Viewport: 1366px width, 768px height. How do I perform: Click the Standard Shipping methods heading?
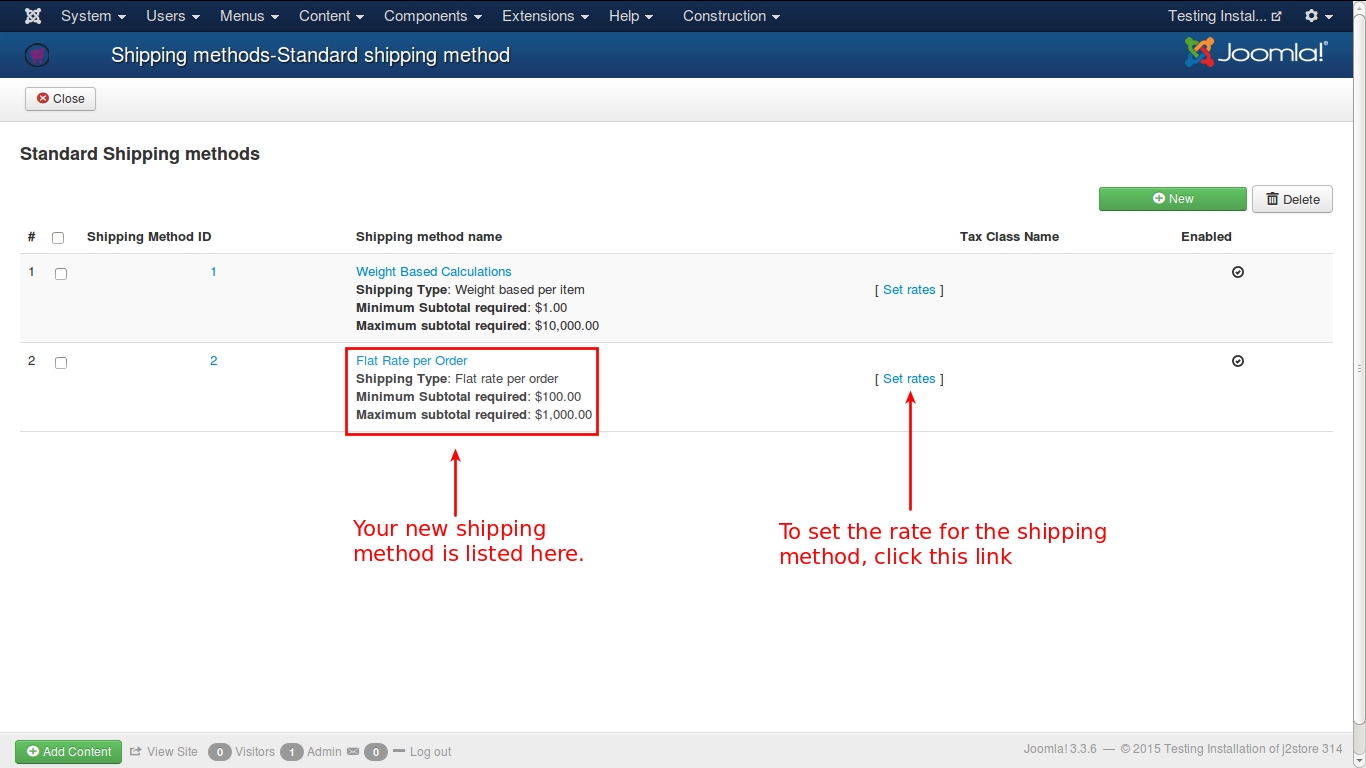(x=140, y=154)
